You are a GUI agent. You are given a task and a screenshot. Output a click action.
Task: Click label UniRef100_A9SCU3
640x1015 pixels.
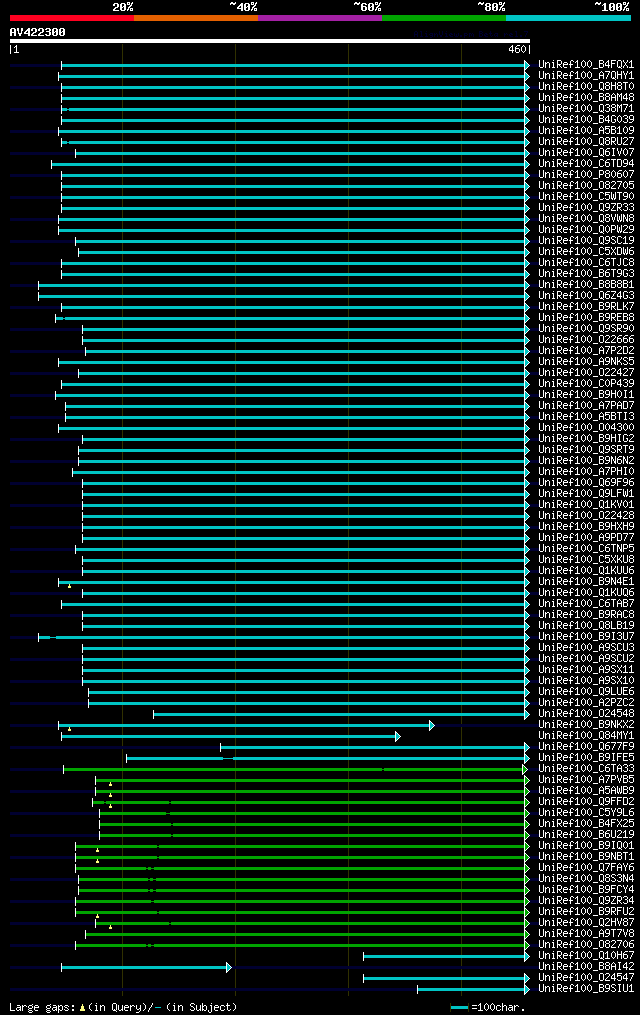click(586, 648)
